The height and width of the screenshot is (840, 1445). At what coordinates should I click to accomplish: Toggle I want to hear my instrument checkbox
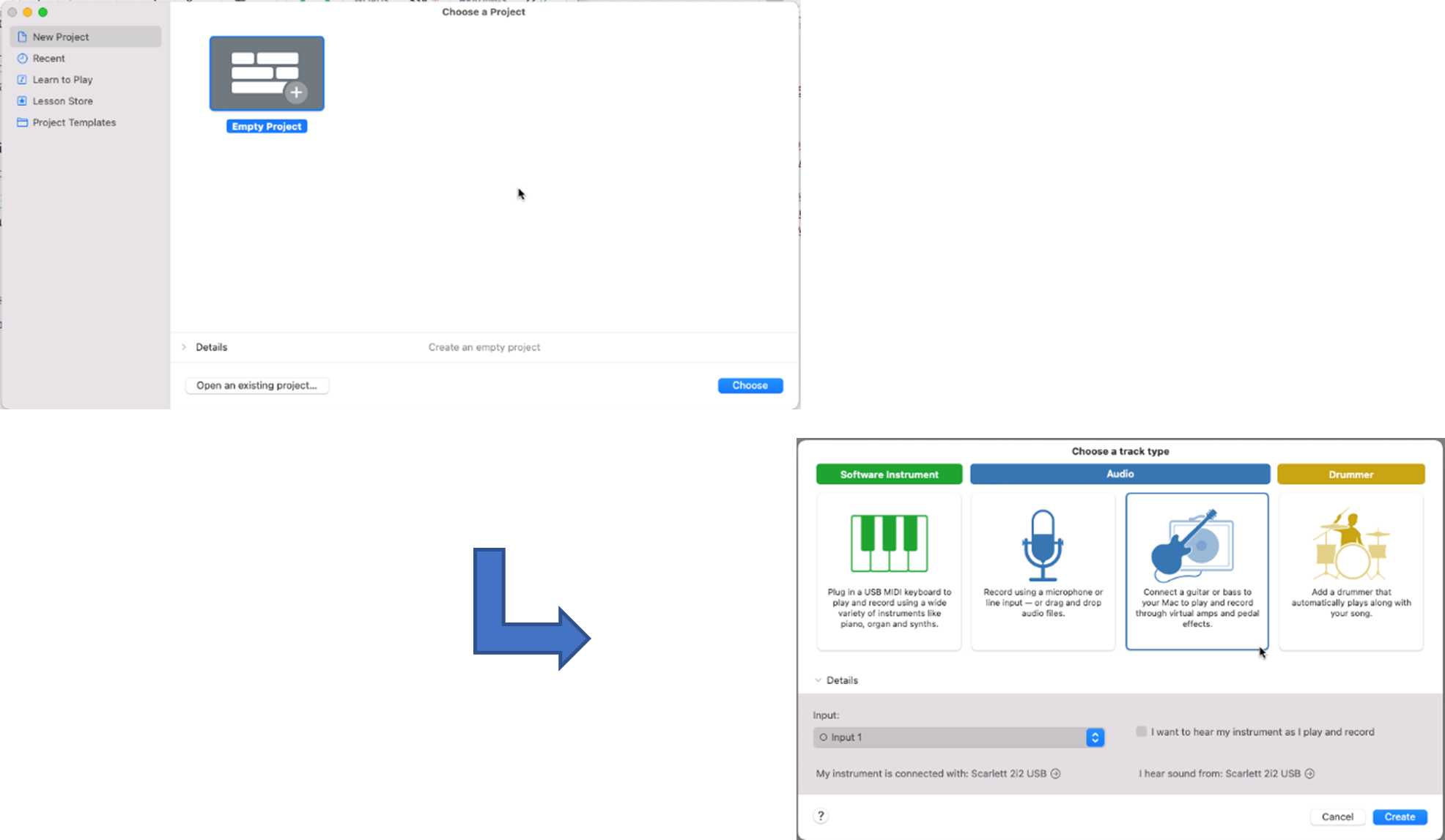coord(1140,732)
